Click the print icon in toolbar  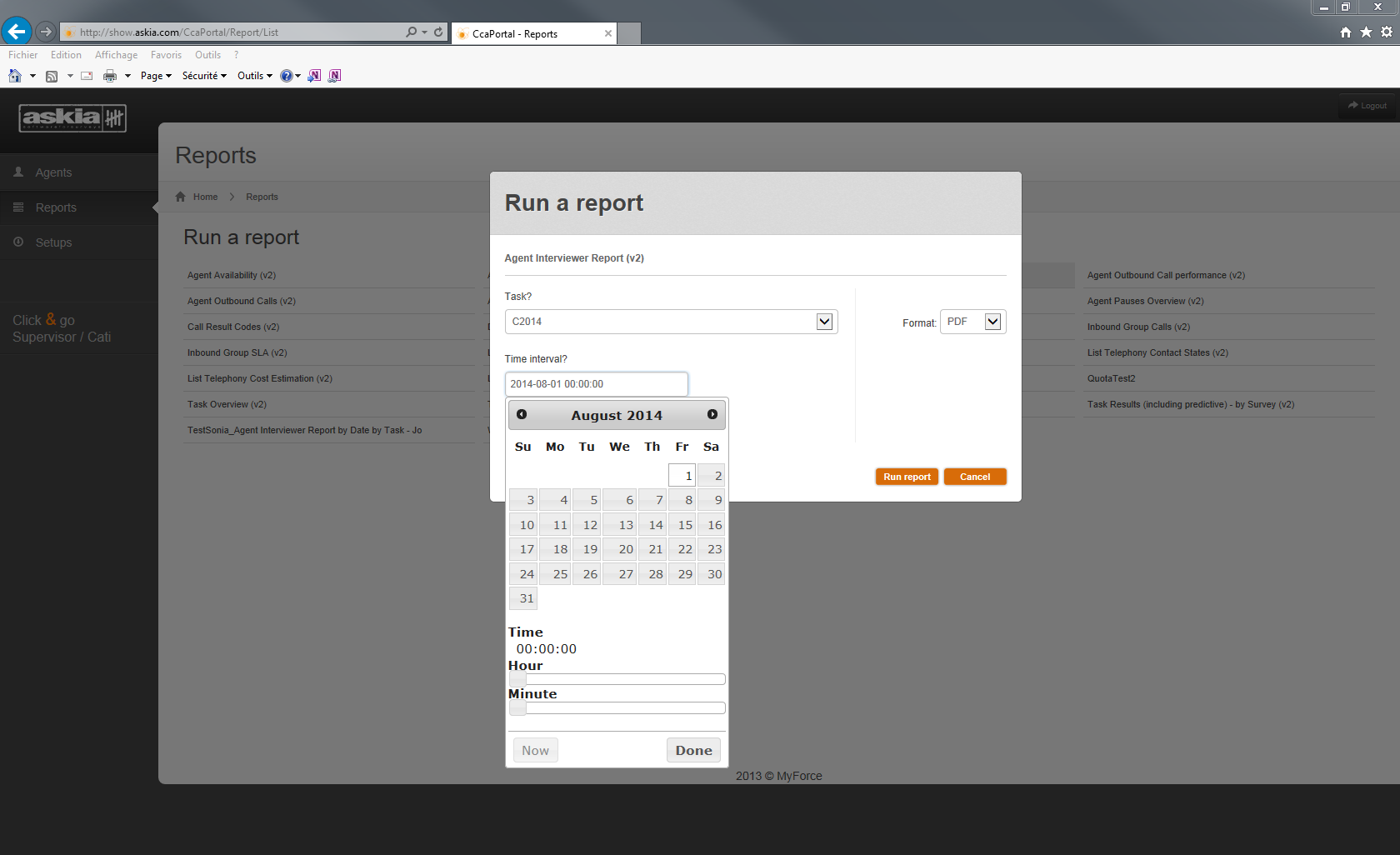(x=109, y=76)
